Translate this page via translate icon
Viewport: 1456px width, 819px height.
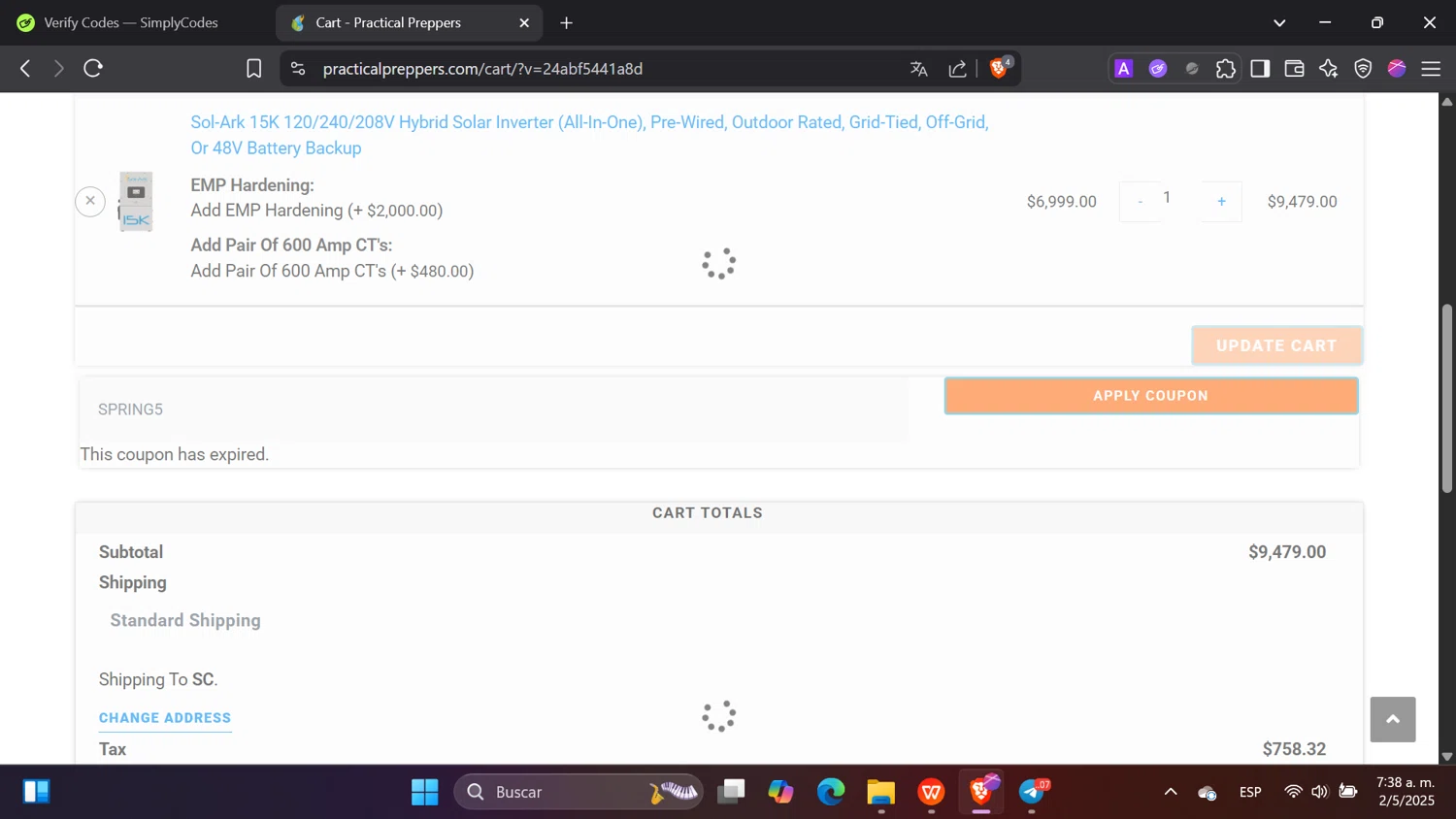919,69
